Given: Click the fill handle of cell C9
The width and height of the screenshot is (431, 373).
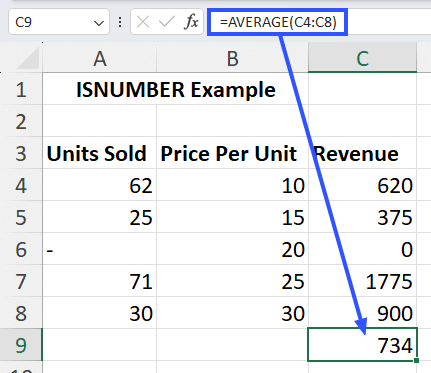Looking at the screenshot, I should tap(416, 360).
